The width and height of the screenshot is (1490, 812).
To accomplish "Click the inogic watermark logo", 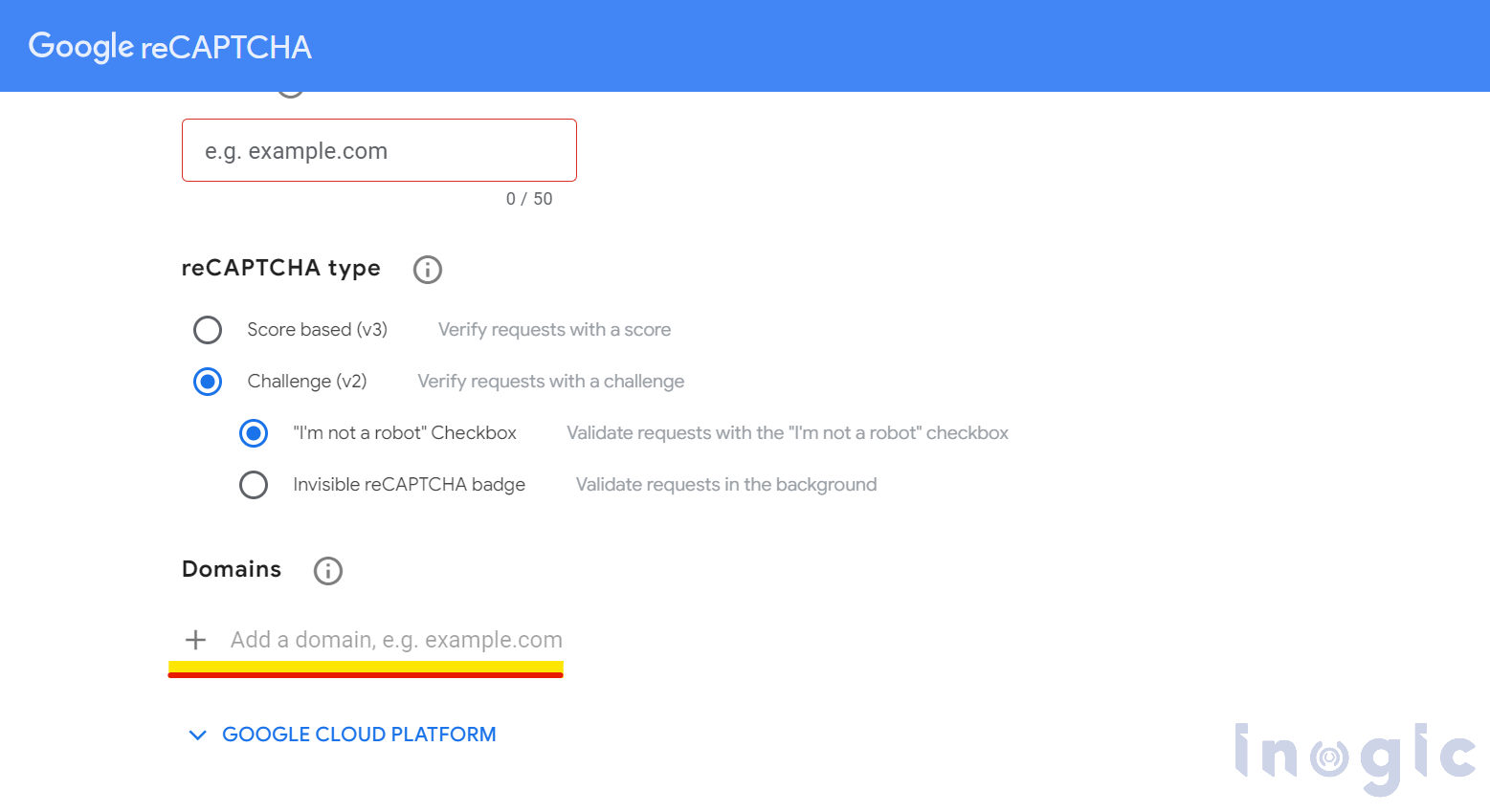I will [1355, 757].
